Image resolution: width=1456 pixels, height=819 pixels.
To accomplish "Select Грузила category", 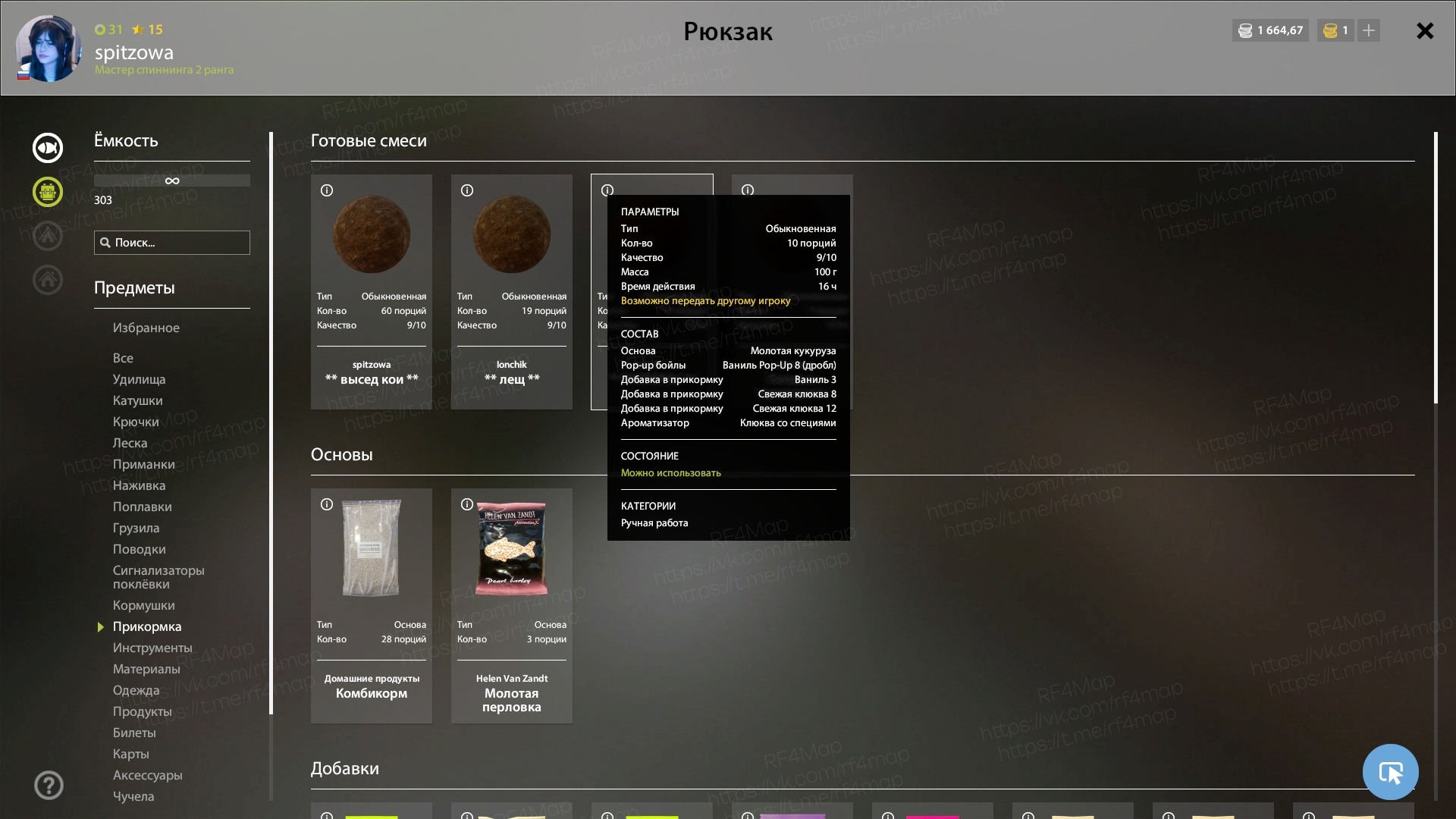I will coord(136,528).
